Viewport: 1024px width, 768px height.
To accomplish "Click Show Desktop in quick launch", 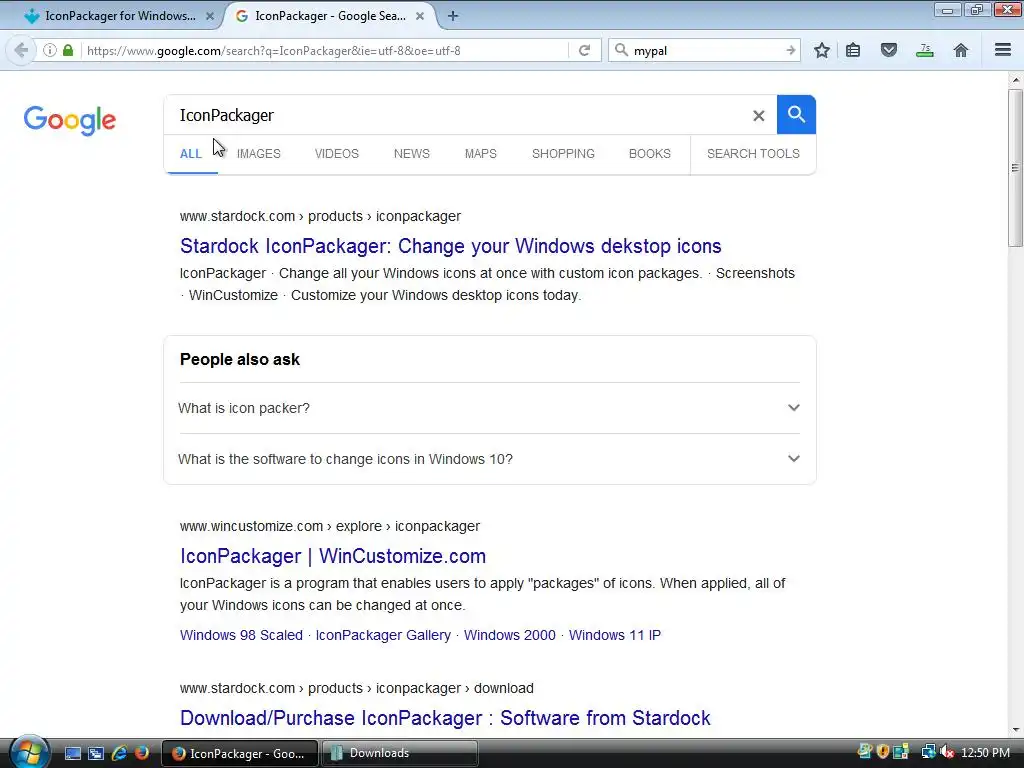I will 72,753.
